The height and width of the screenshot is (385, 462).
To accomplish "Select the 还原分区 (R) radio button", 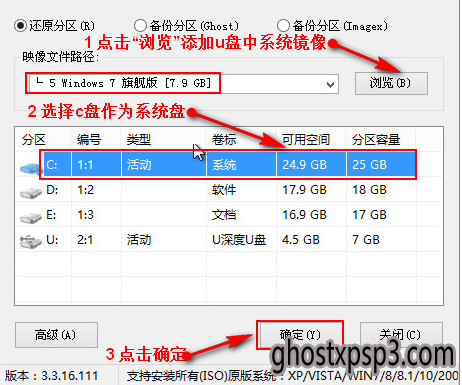I will [20, 26].
